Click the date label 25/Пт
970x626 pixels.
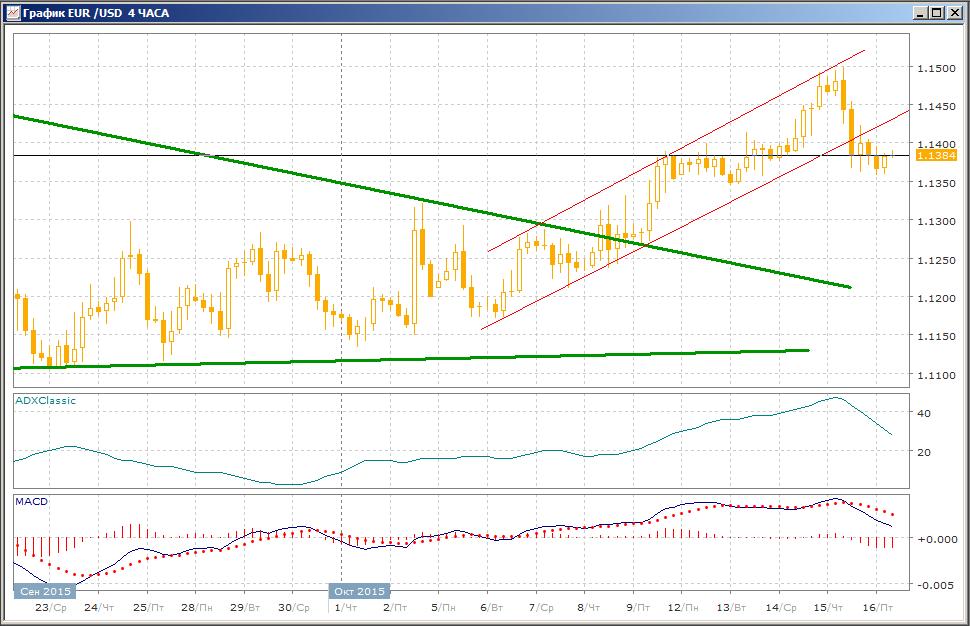coord(148,607)
